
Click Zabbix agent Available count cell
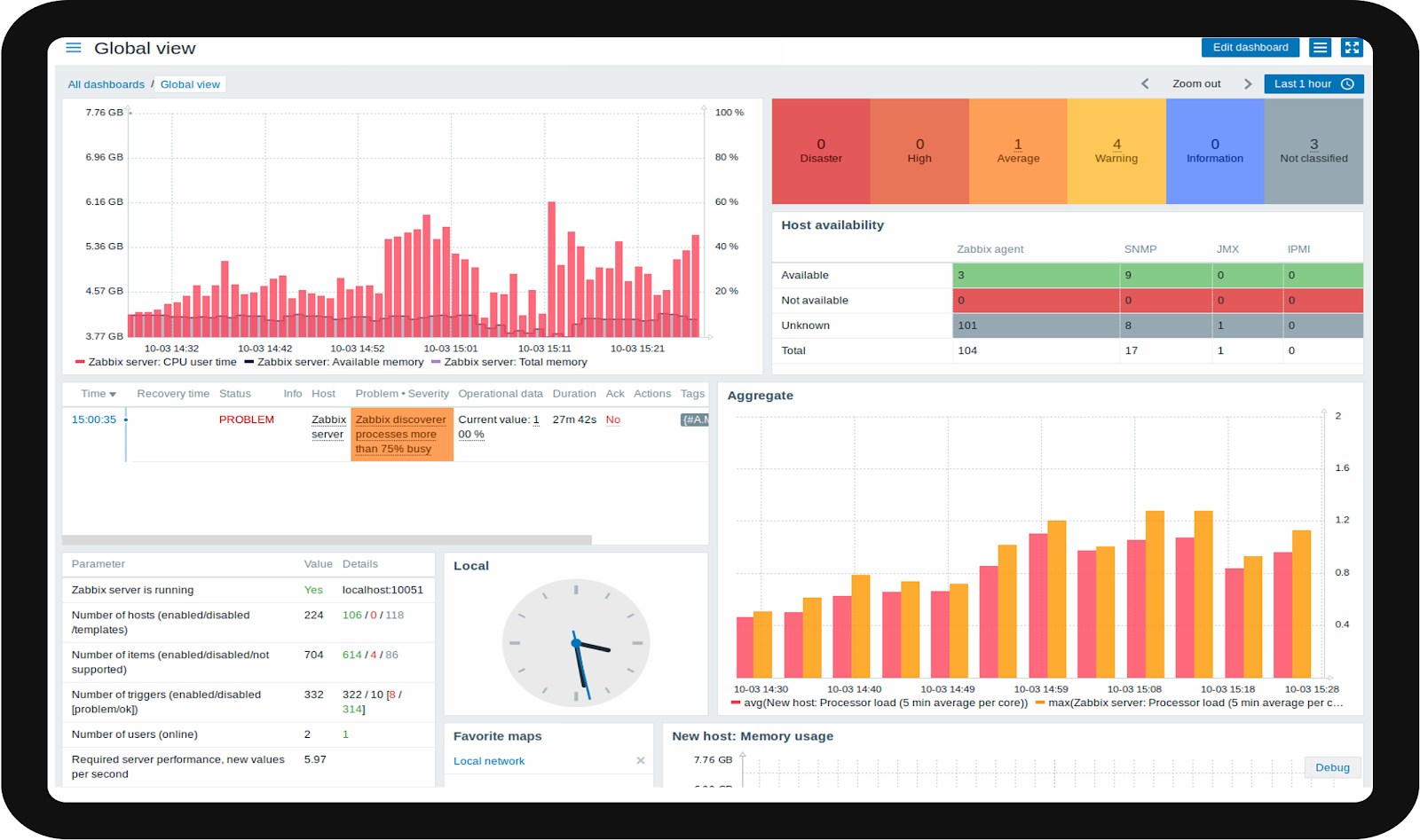1036,276
